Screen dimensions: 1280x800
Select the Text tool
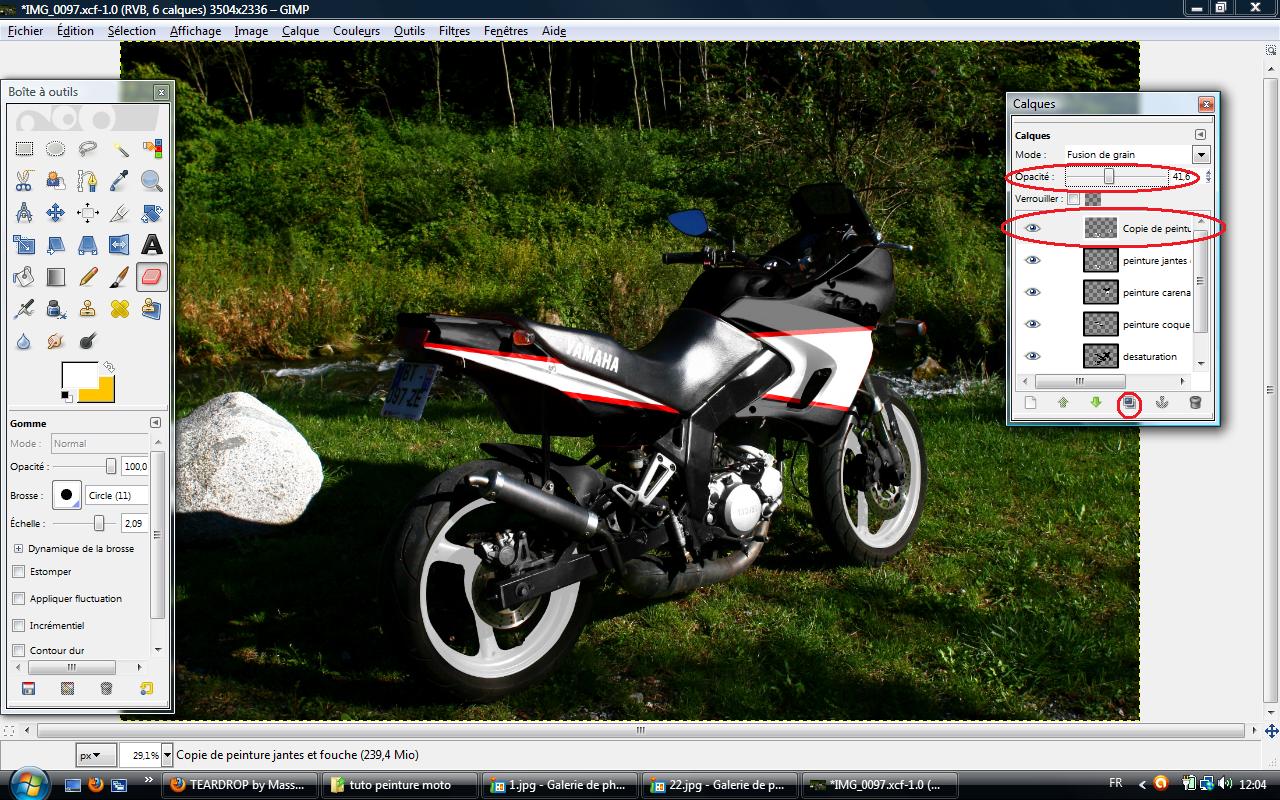[152, 245]
